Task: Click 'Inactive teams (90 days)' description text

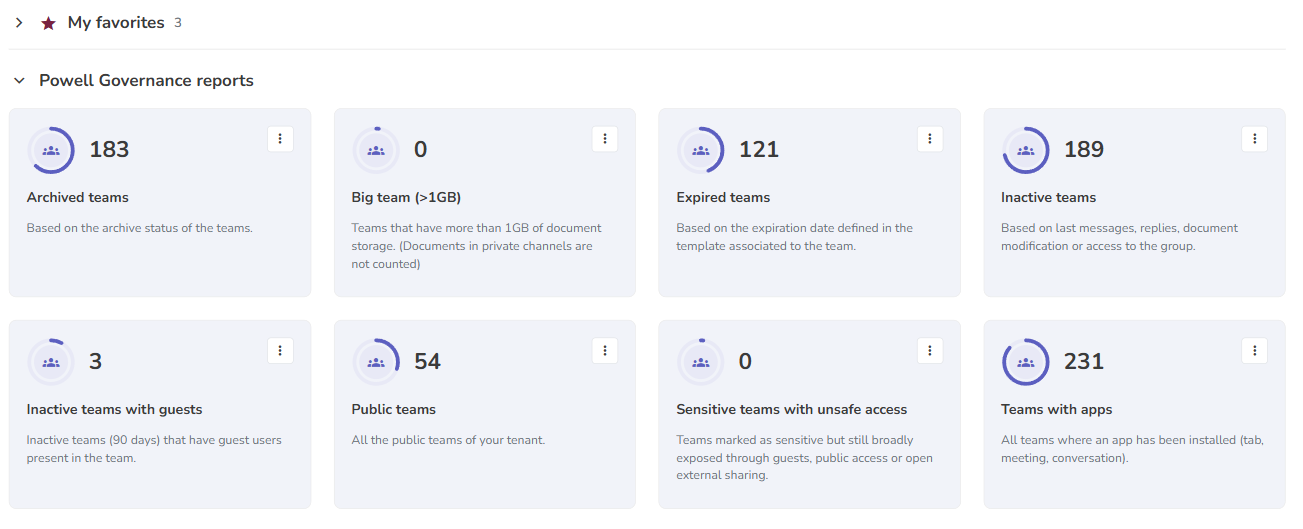Action: pyautogui.click(x=154, y=449)
